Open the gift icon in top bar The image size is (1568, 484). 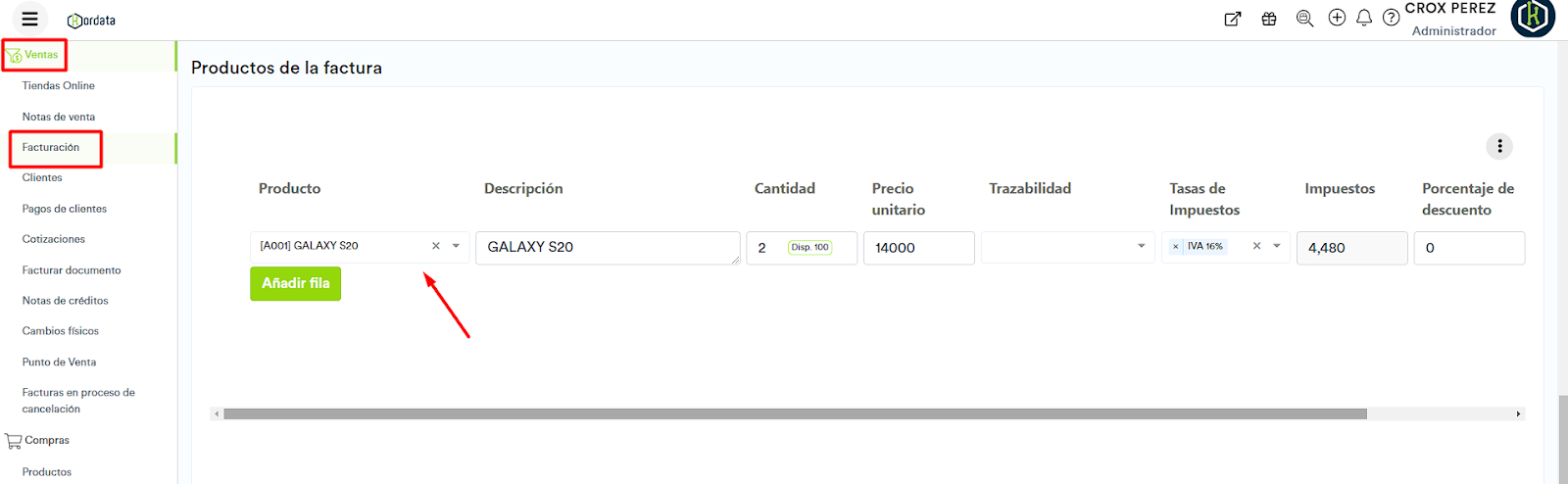1269,19
